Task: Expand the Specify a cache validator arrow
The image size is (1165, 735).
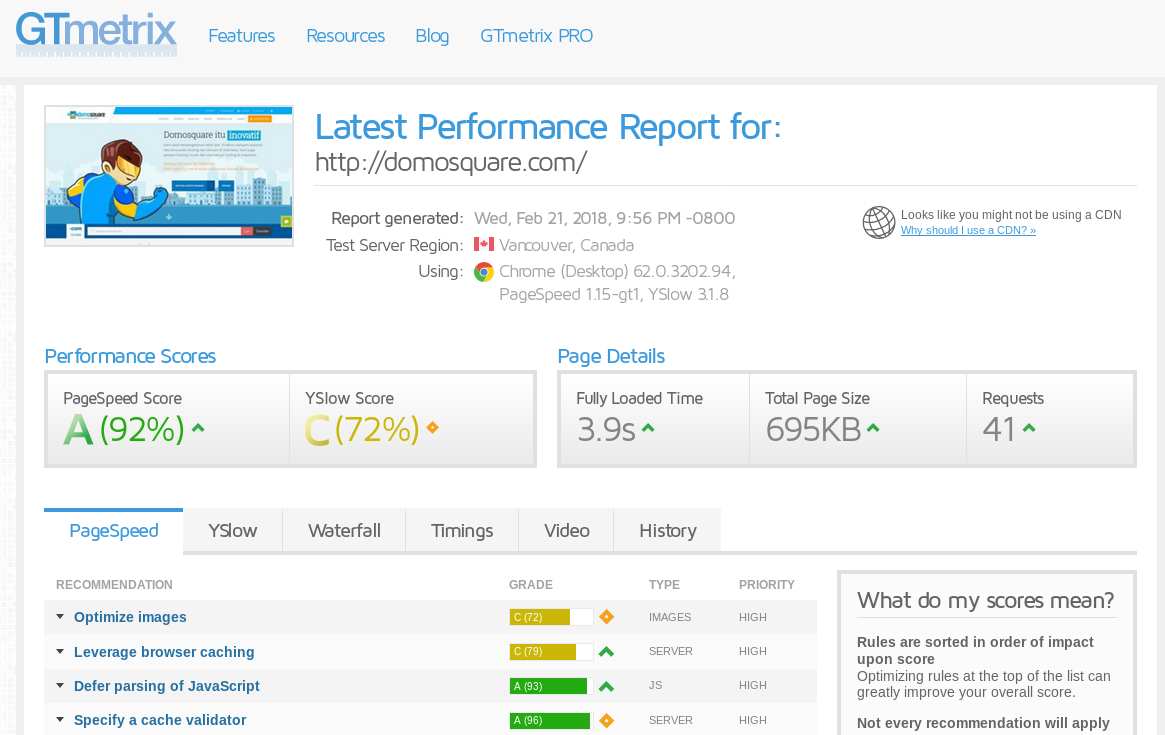Action: coord(60,720)
